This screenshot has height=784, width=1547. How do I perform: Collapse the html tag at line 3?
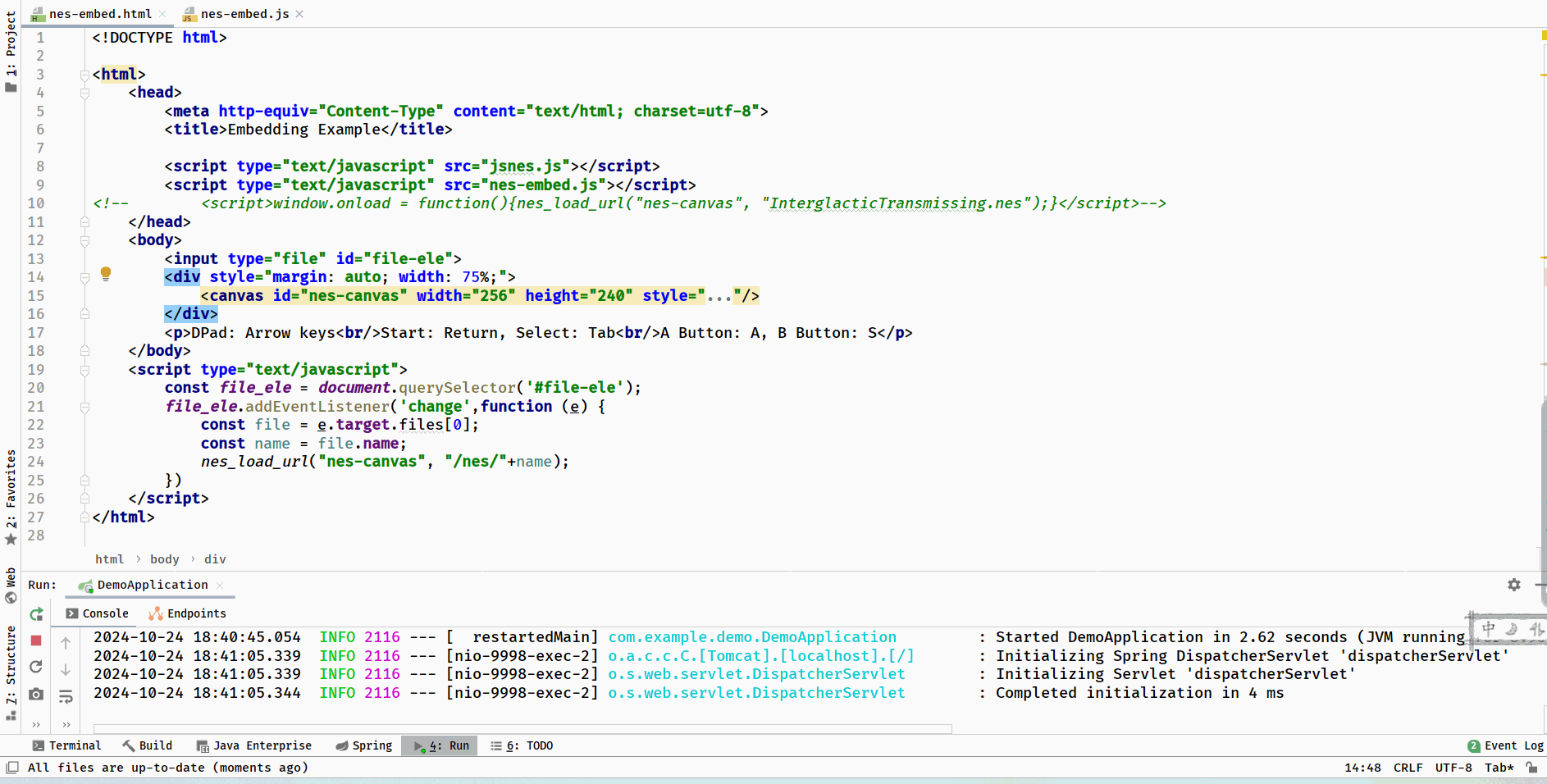[x=84, y=75]
